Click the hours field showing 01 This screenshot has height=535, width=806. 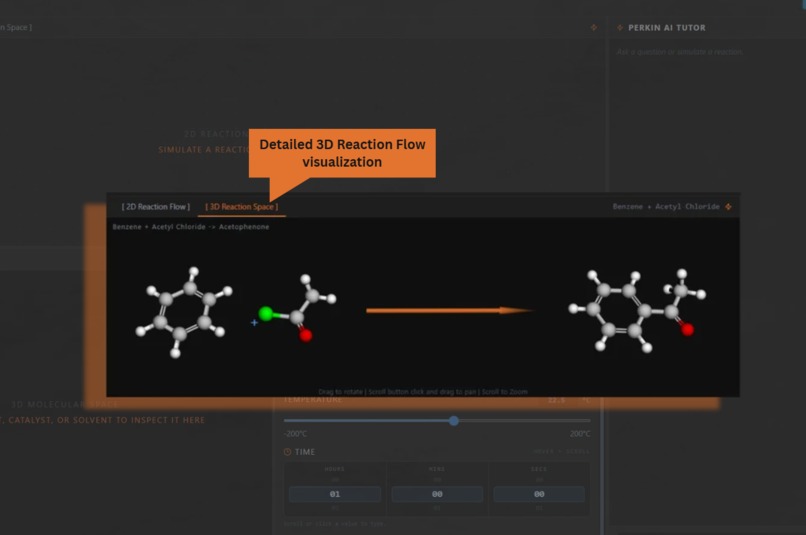point(335,494)
